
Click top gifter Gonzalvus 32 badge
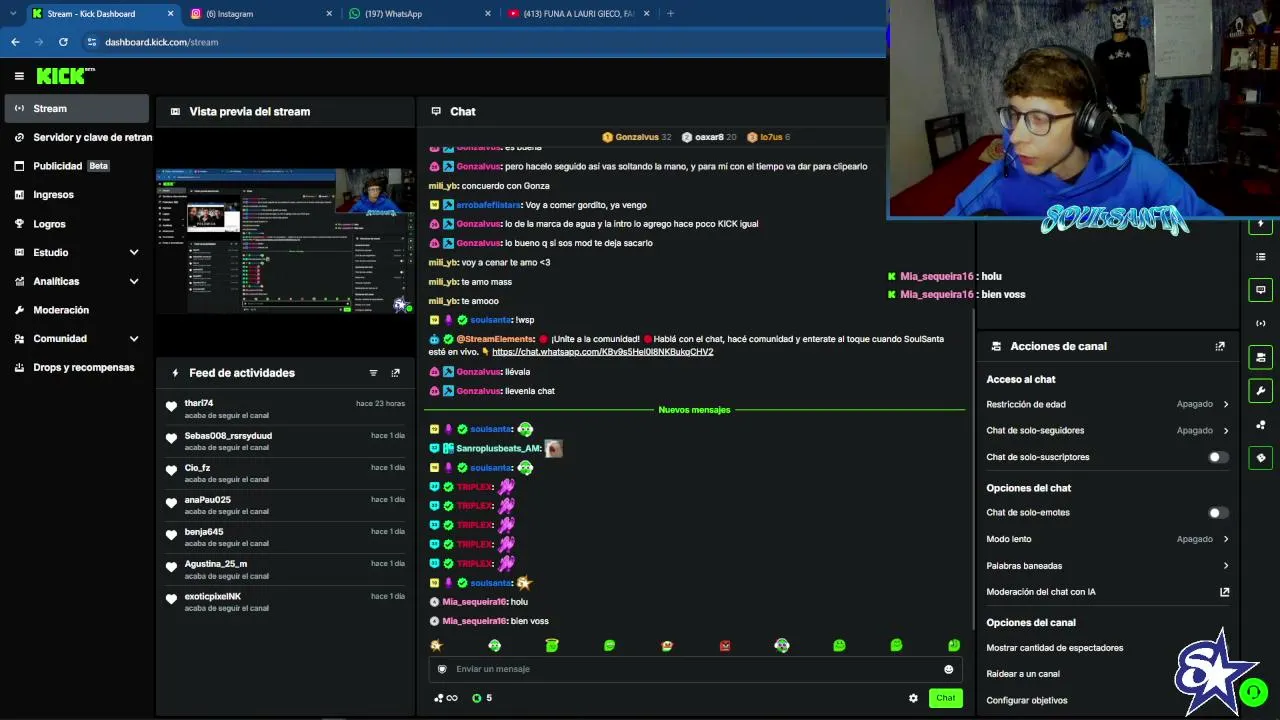tap(637, 137)
